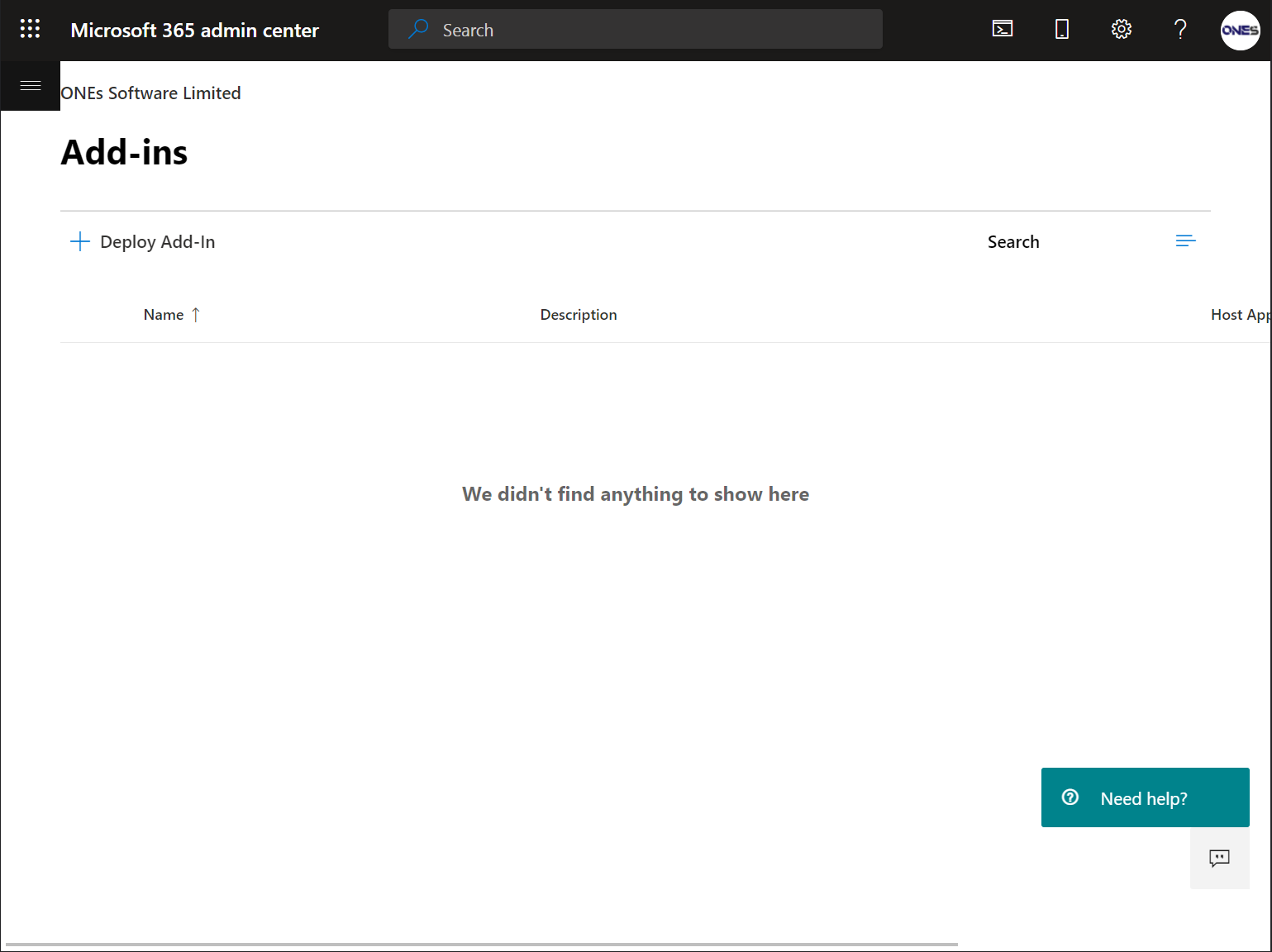Open the filter lines icon beside Search
The width and height of the screenshot is (1272, 952).
coord(1185,241)
